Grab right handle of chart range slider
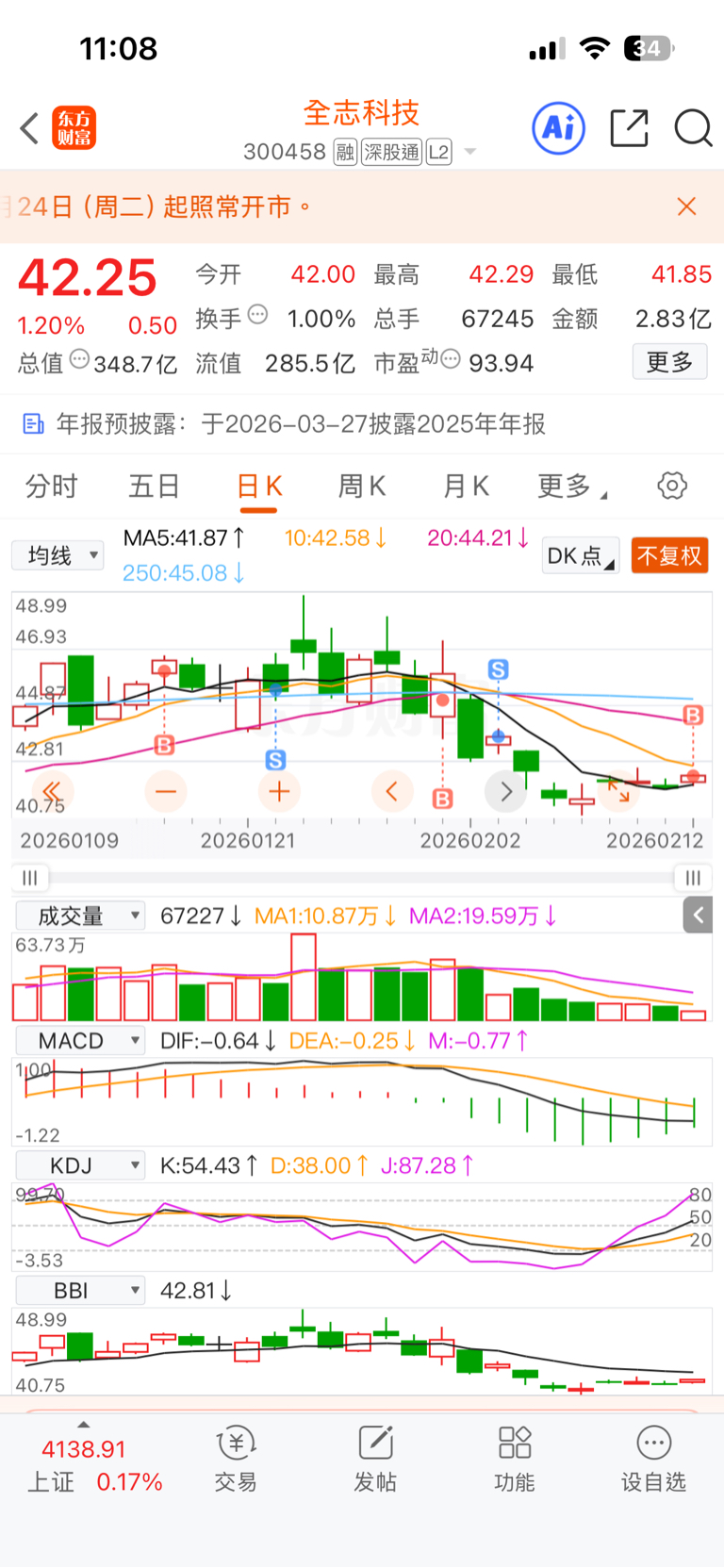724x1568 pixels. click(693, 878)
